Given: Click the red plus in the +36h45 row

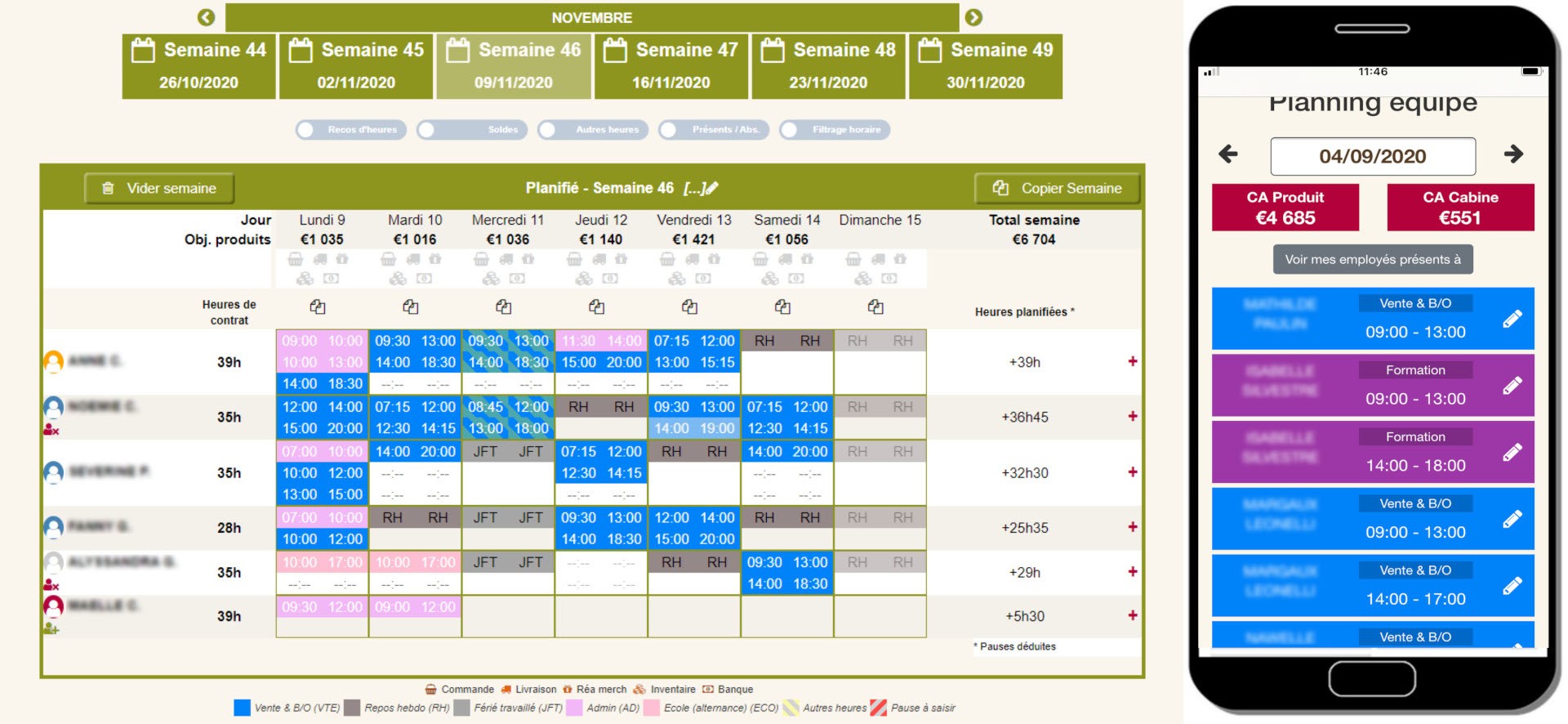Looking at the screenshot, I should (x=1133, y=416).
